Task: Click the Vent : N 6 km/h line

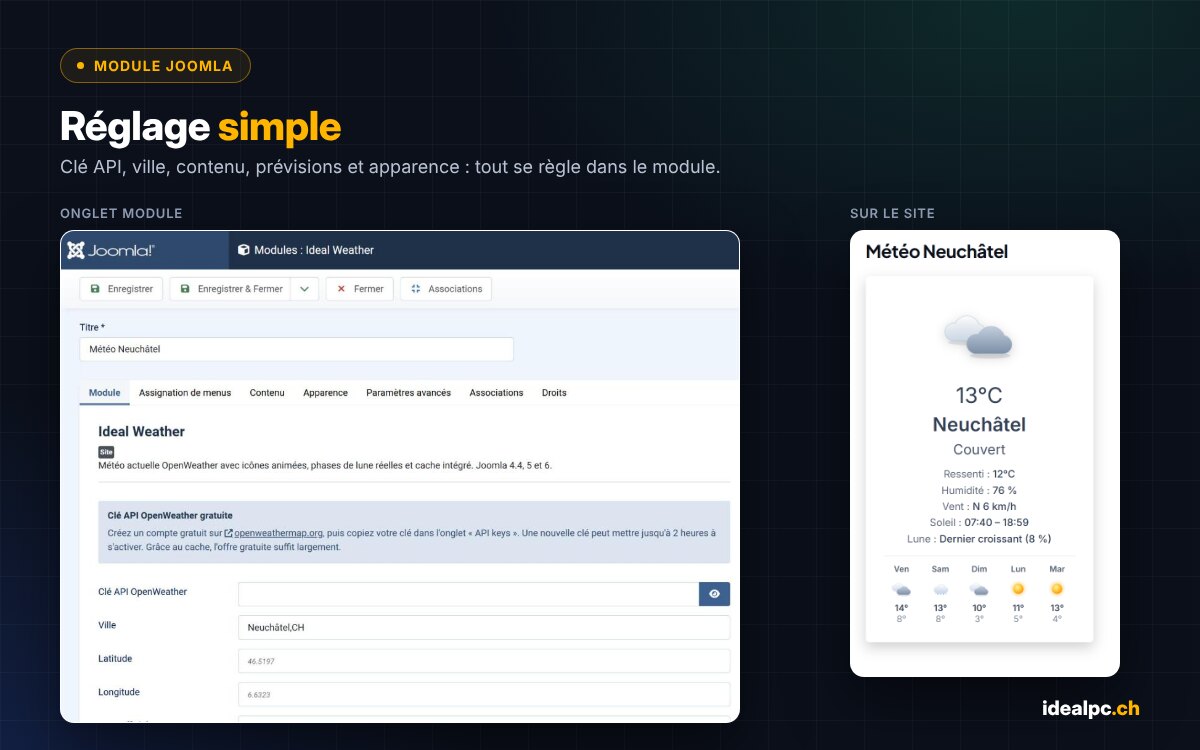Action: 979,506
